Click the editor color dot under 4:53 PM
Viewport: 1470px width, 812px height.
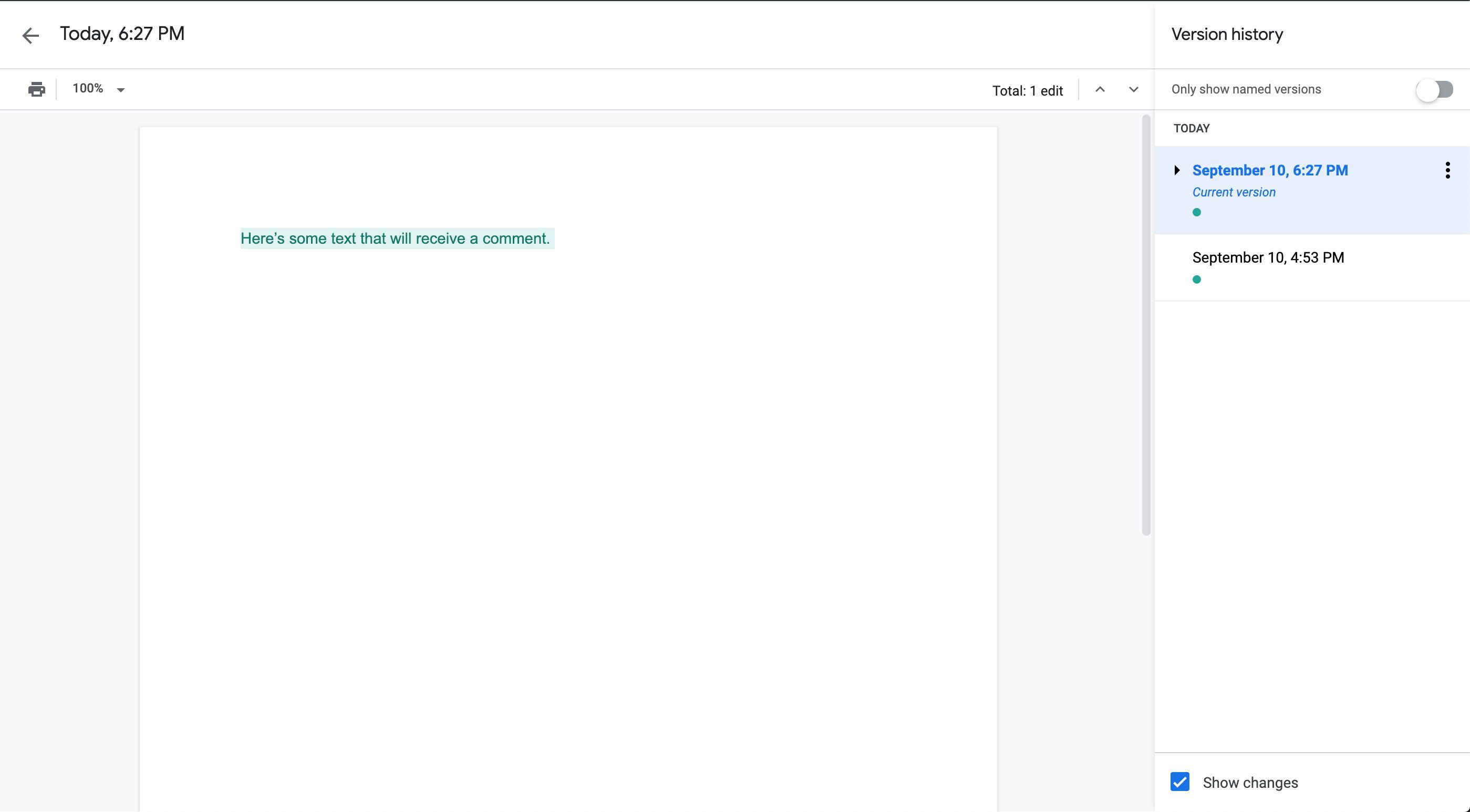pyautogui.click(x=1197, y=279)
